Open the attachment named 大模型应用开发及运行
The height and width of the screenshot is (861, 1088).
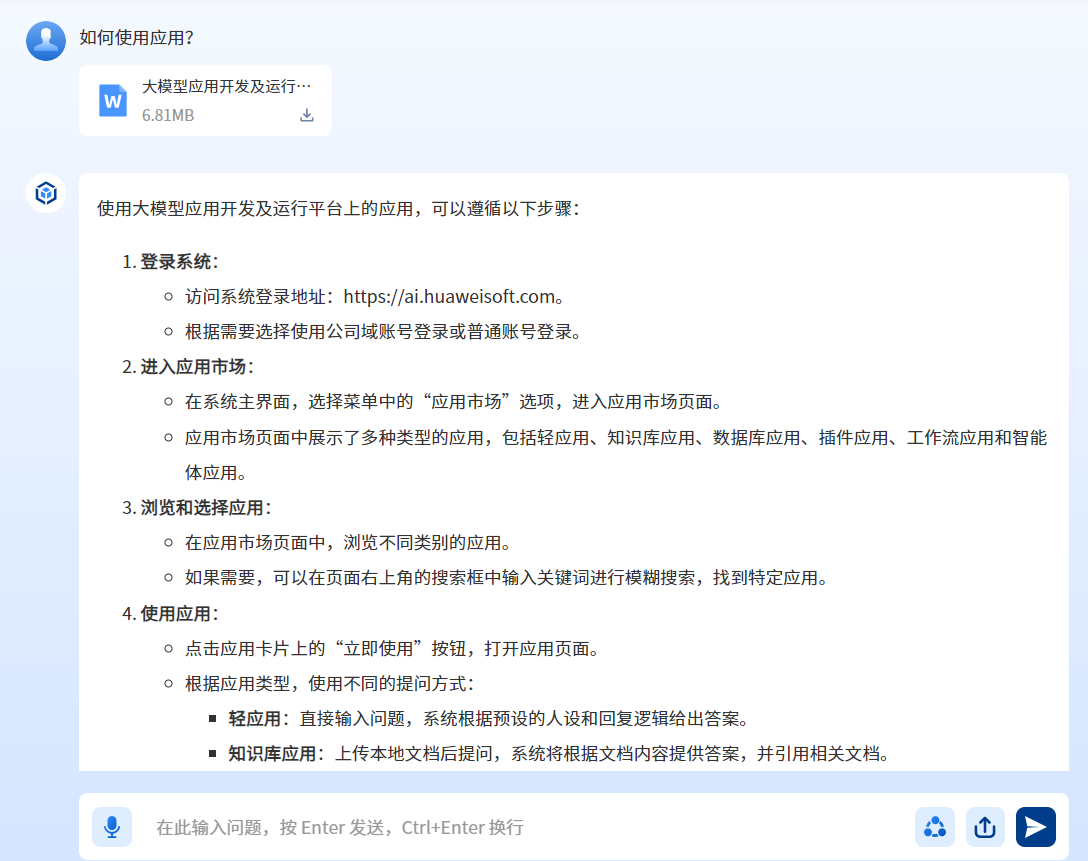coord(226,86)
